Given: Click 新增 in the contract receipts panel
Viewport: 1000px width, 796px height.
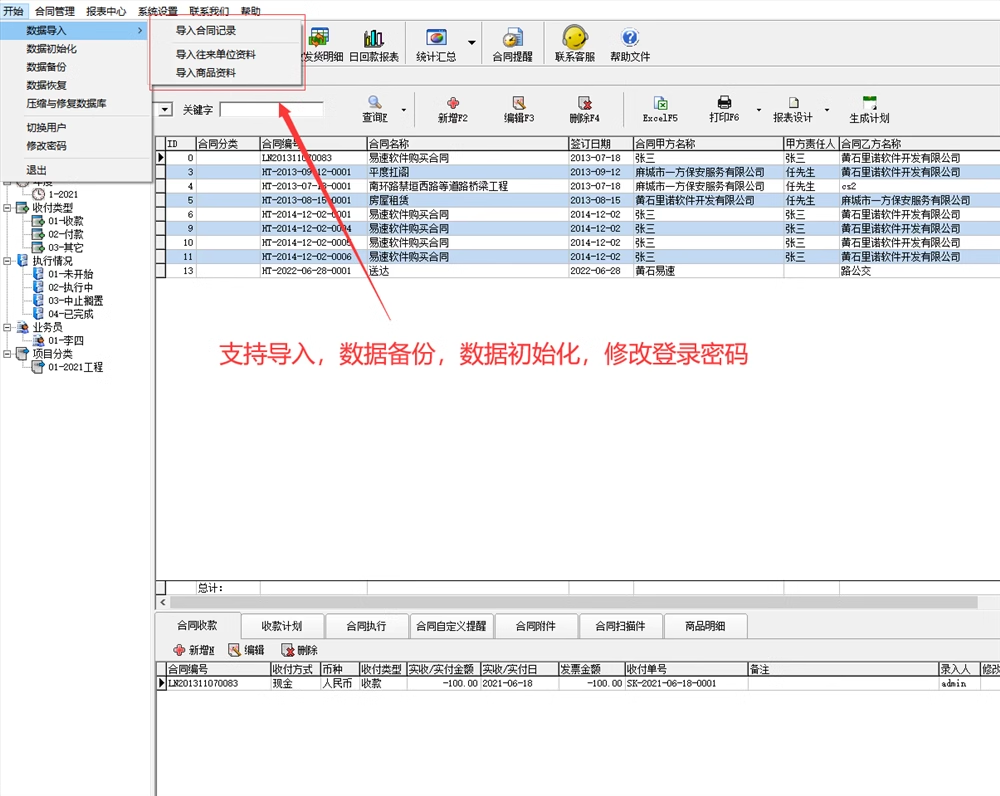Looking at the screenshot, I should [x=194, y=650].
